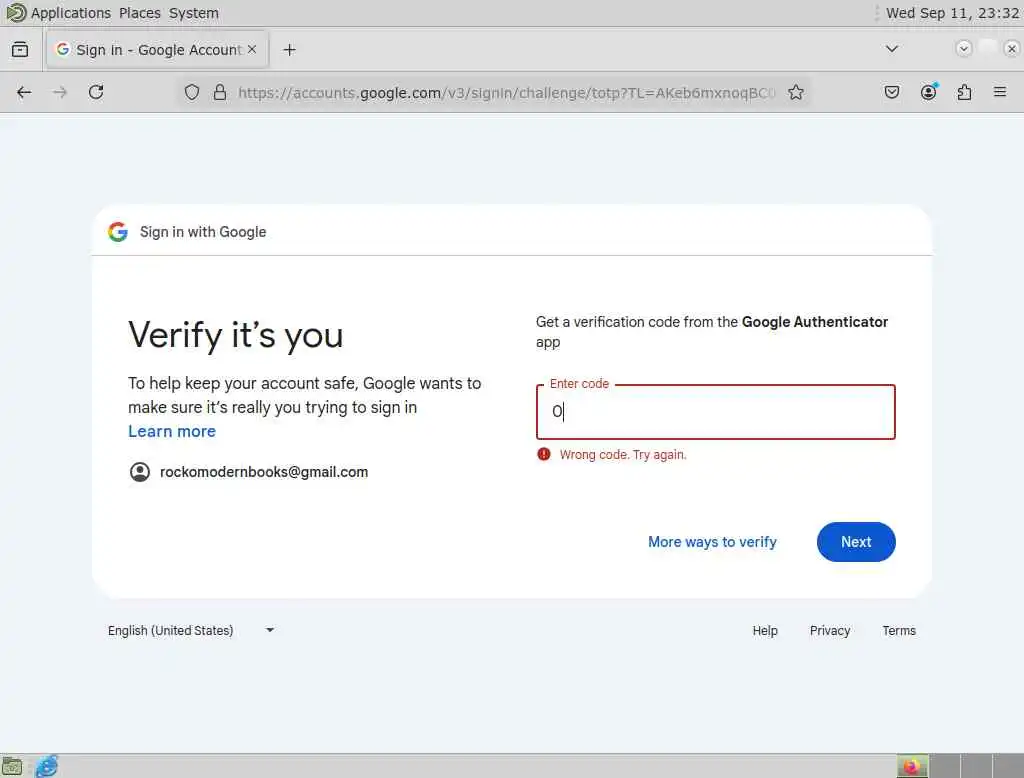The height and width of the screenshot is (778, 1024).
Task: Open the Help link
Action: [765, 630]
